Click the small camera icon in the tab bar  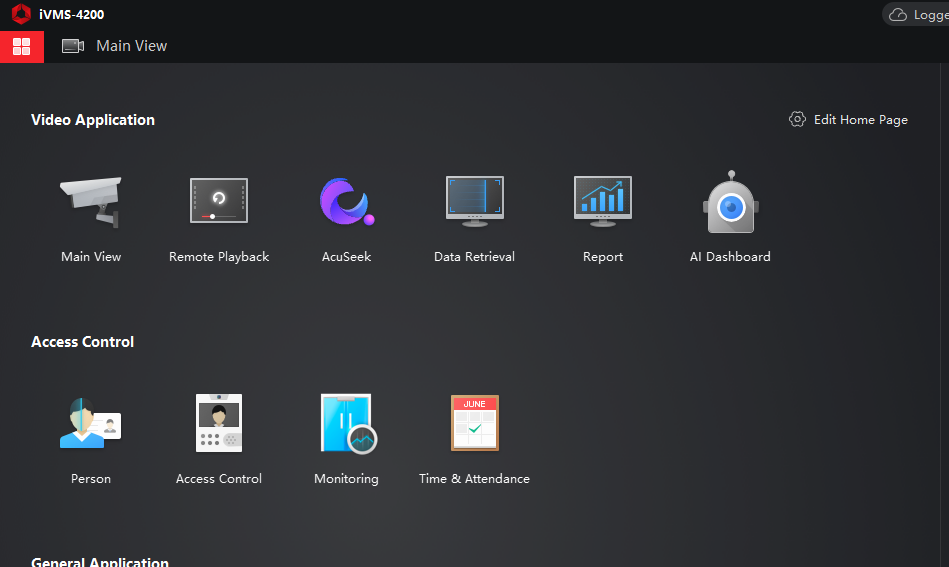tap(73, 46)
